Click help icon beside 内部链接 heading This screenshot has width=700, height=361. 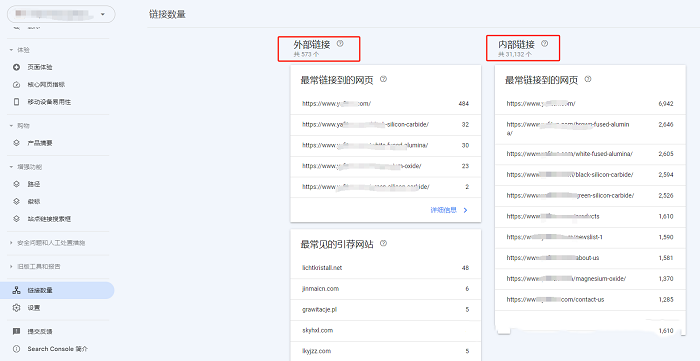point(544,44)
